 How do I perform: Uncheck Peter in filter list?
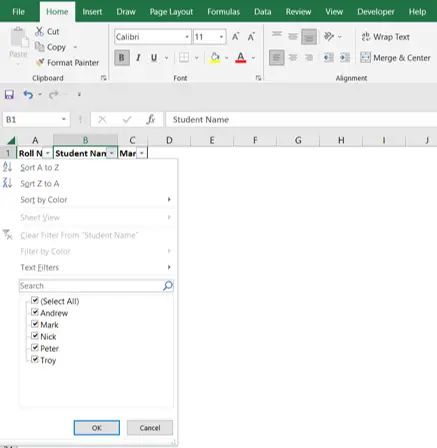(x=35, y=348)
